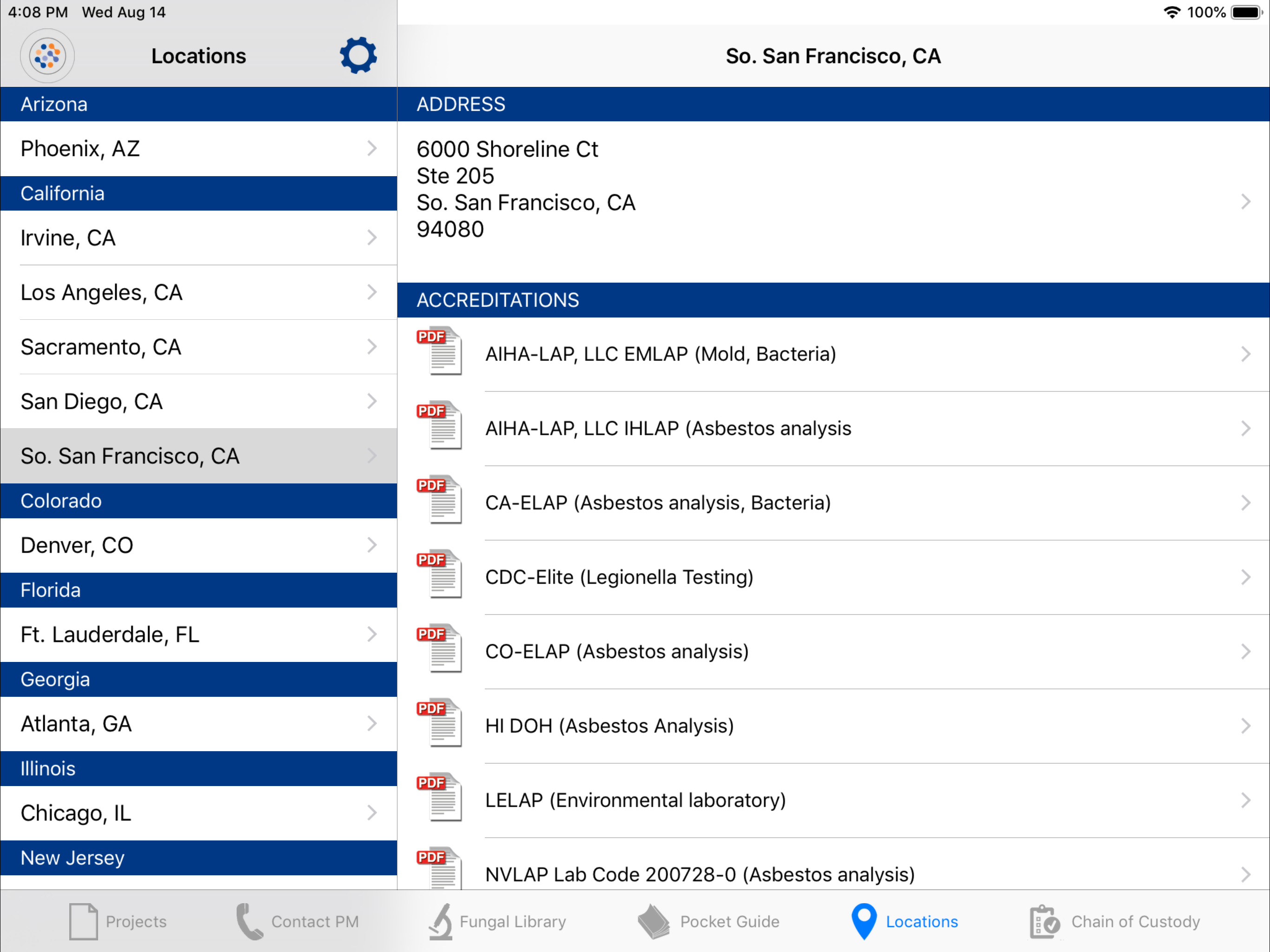Open PDF icon for LELAP accreditation

(x=439, y=797)
